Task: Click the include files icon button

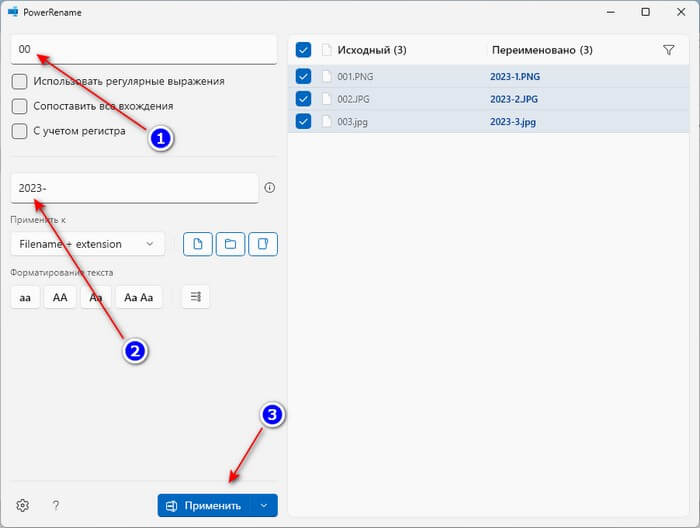Action: tap(198, 244)
